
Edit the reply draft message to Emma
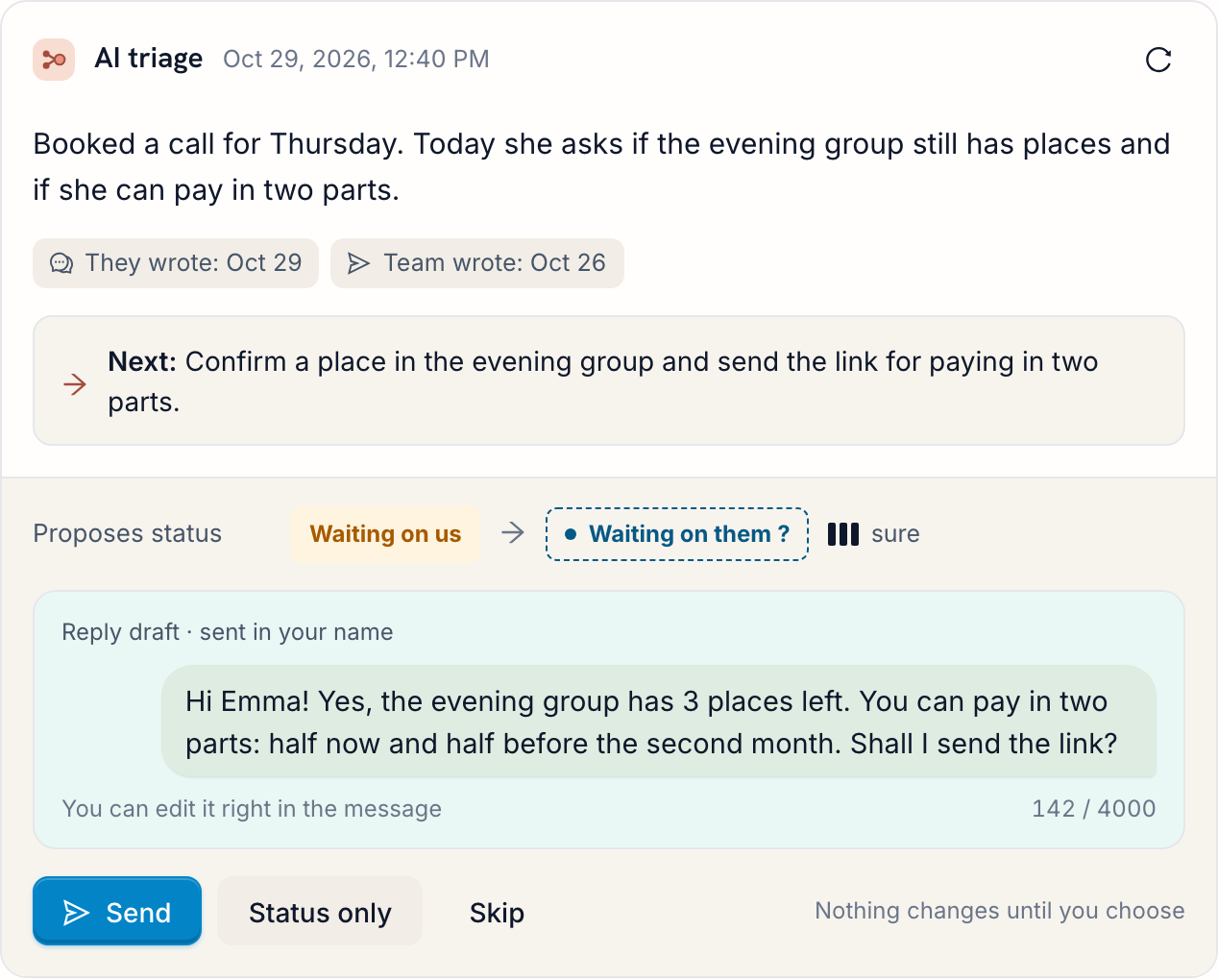(x=659, y=723)
